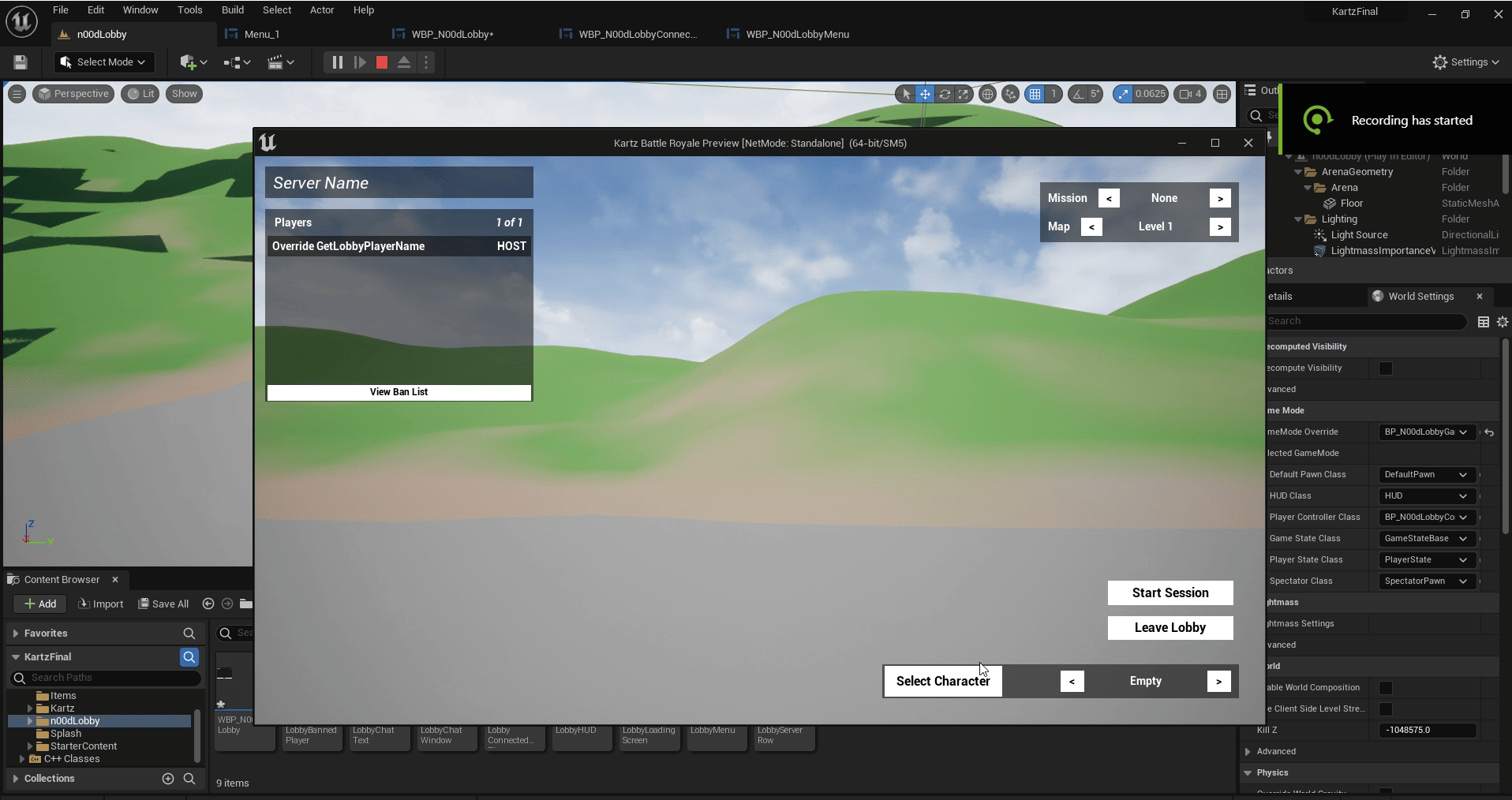Open grid snap size value 1
The height and width of the screenshot is (800, 1512).
(x=1054, y=94)
